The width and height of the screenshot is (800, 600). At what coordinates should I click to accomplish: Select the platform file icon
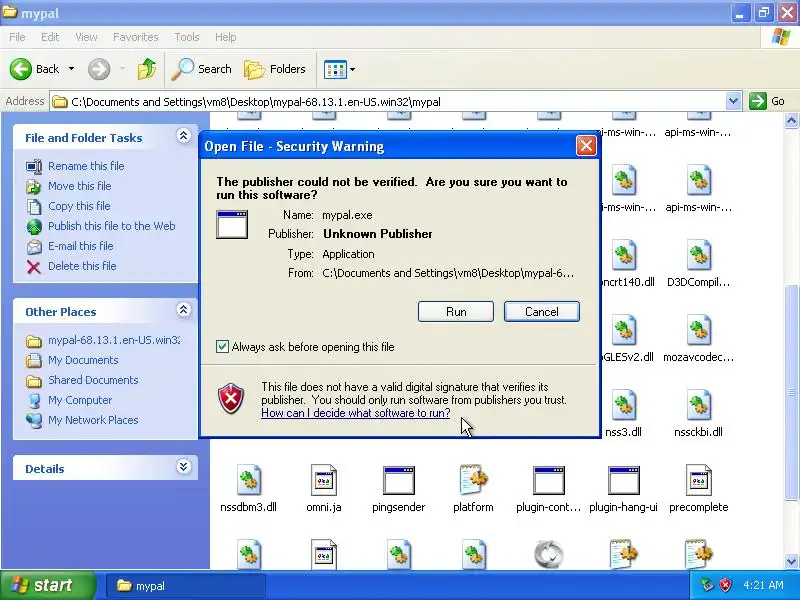(473, 480)
